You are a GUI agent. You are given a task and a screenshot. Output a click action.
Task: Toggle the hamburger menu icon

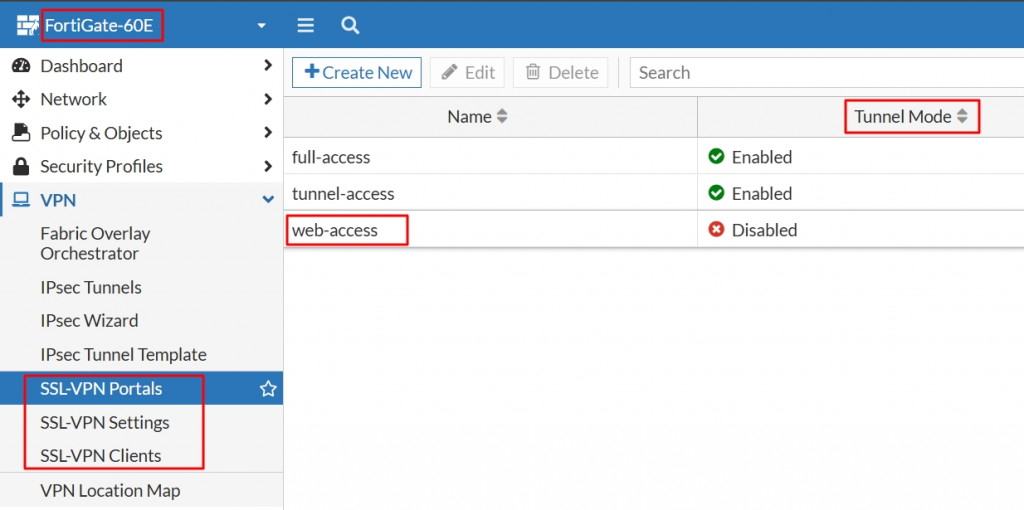[306, 26]
